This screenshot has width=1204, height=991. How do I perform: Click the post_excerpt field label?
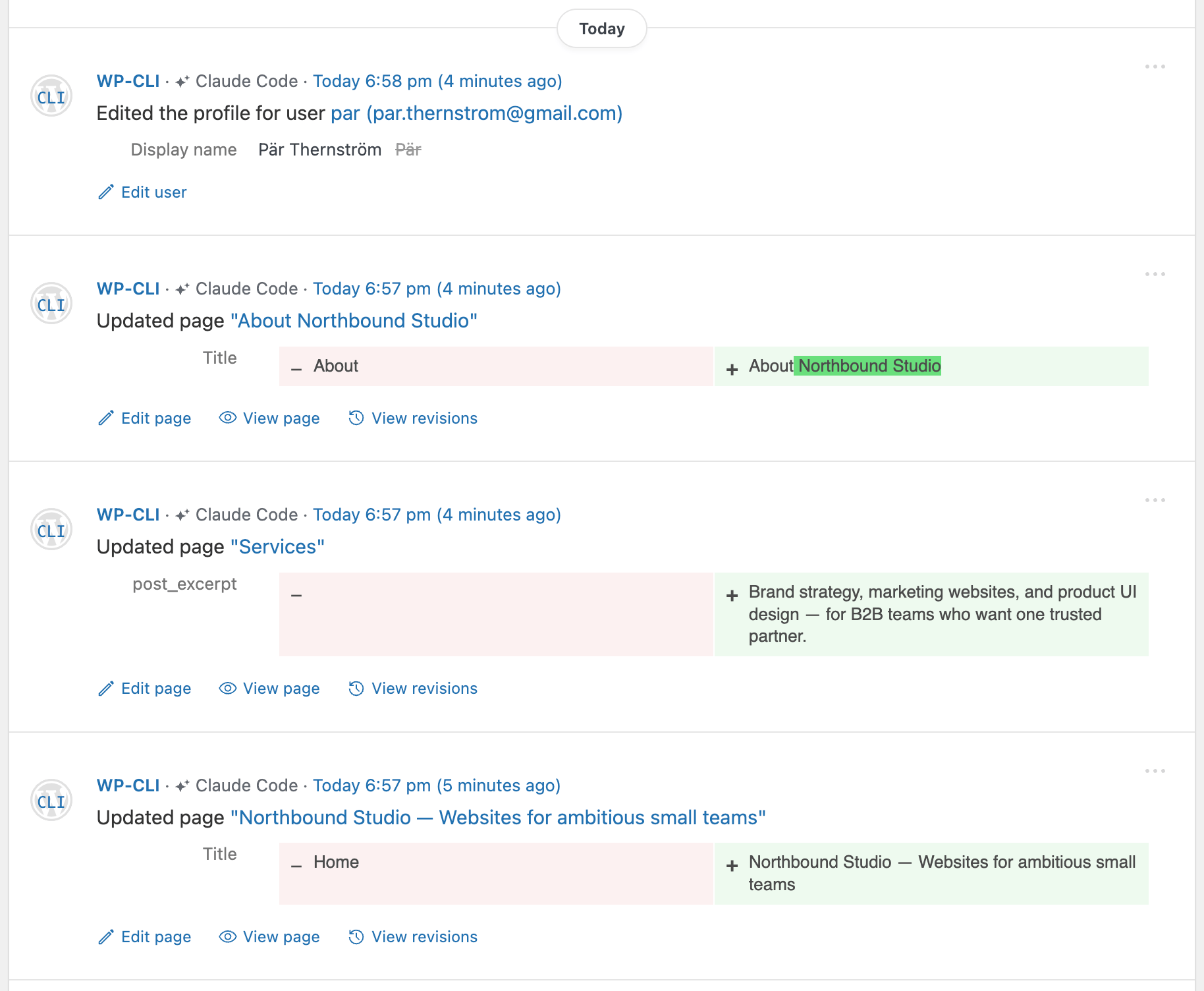click(184, 584)
